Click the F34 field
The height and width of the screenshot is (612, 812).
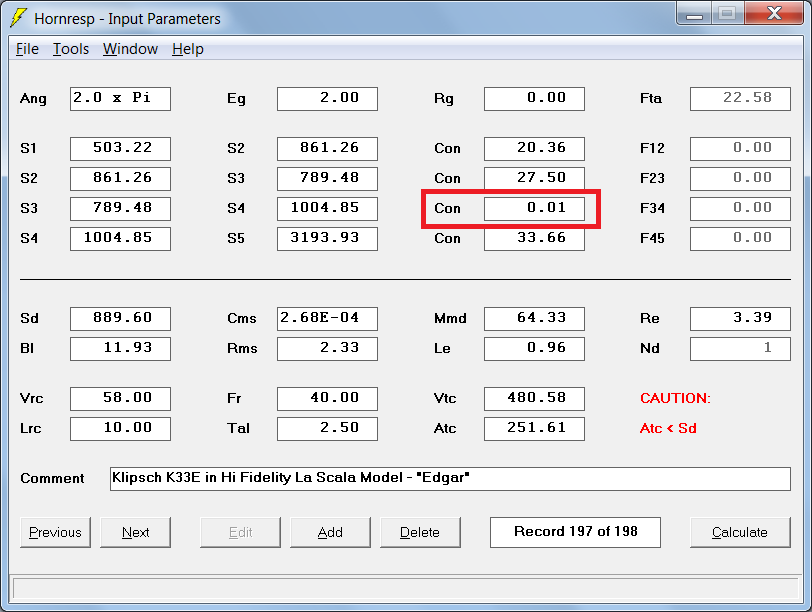pos(741,209)
